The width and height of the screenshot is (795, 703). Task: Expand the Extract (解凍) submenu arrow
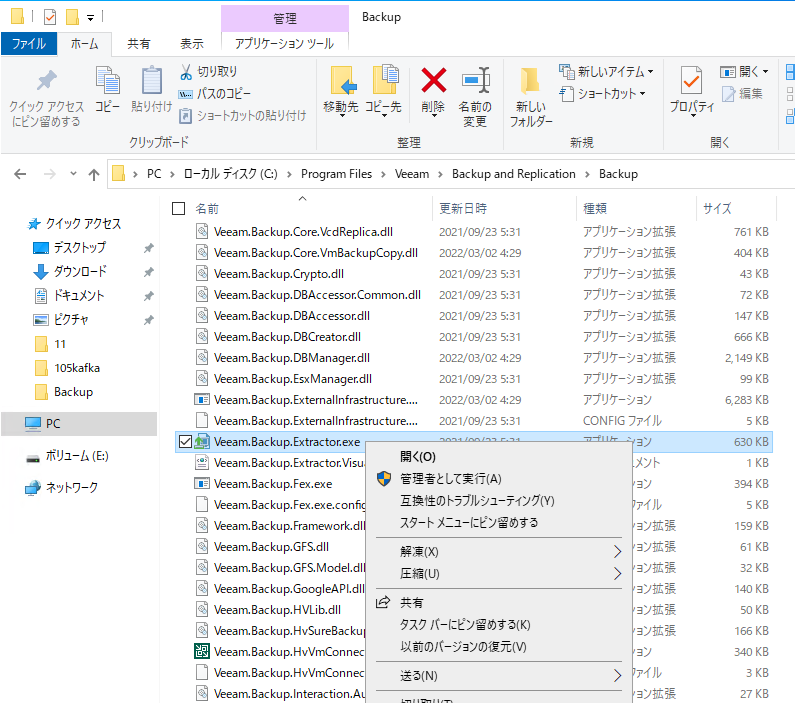coord(617,551)
